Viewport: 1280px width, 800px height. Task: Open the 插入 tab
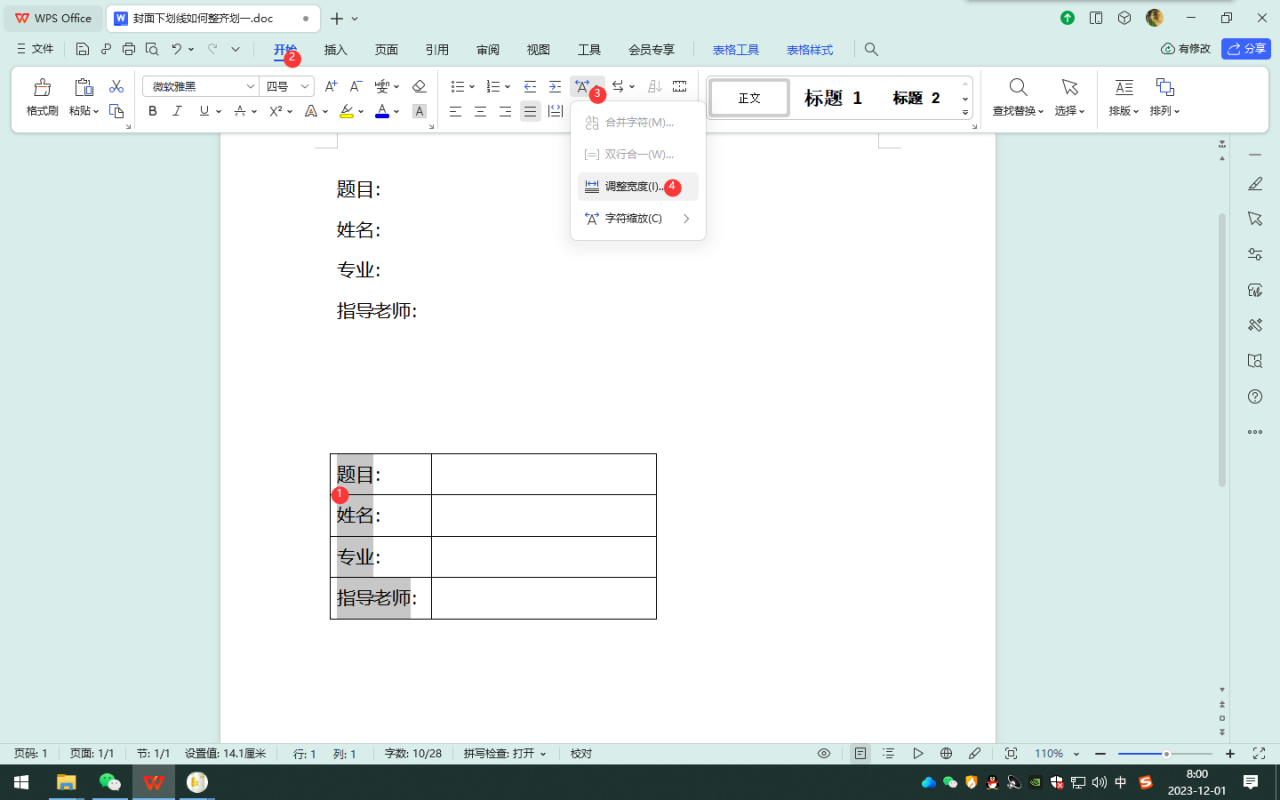tap(336, 49)
